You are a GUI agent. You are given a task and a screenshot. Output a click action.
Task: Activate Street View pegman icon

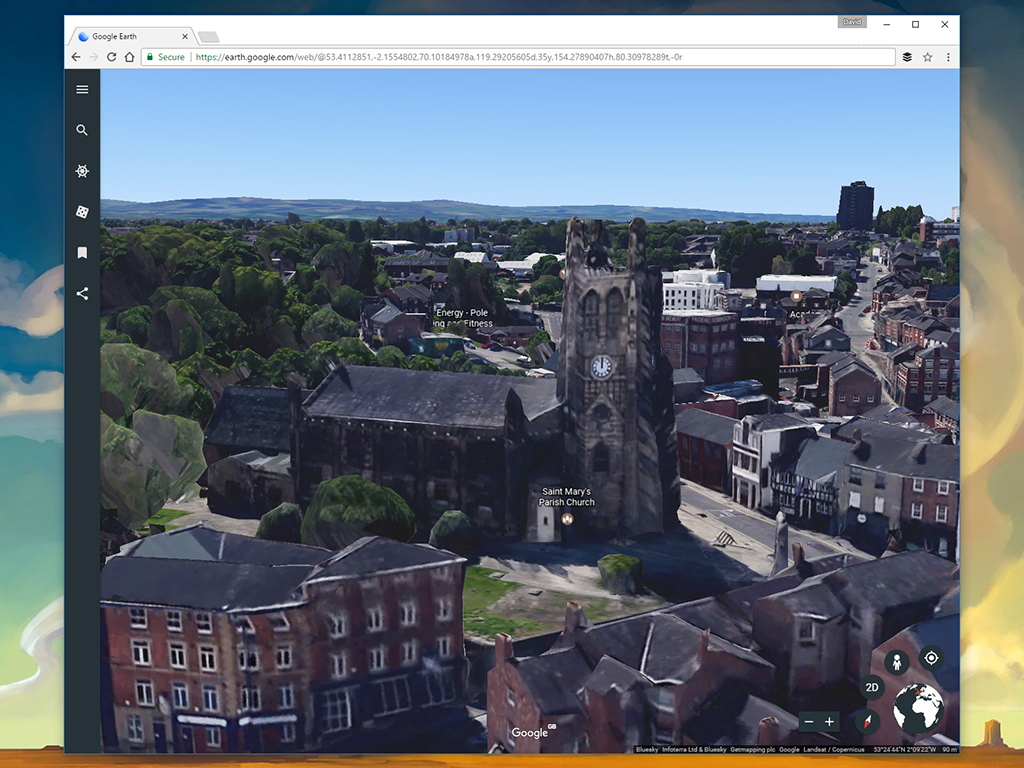[897, 662]
